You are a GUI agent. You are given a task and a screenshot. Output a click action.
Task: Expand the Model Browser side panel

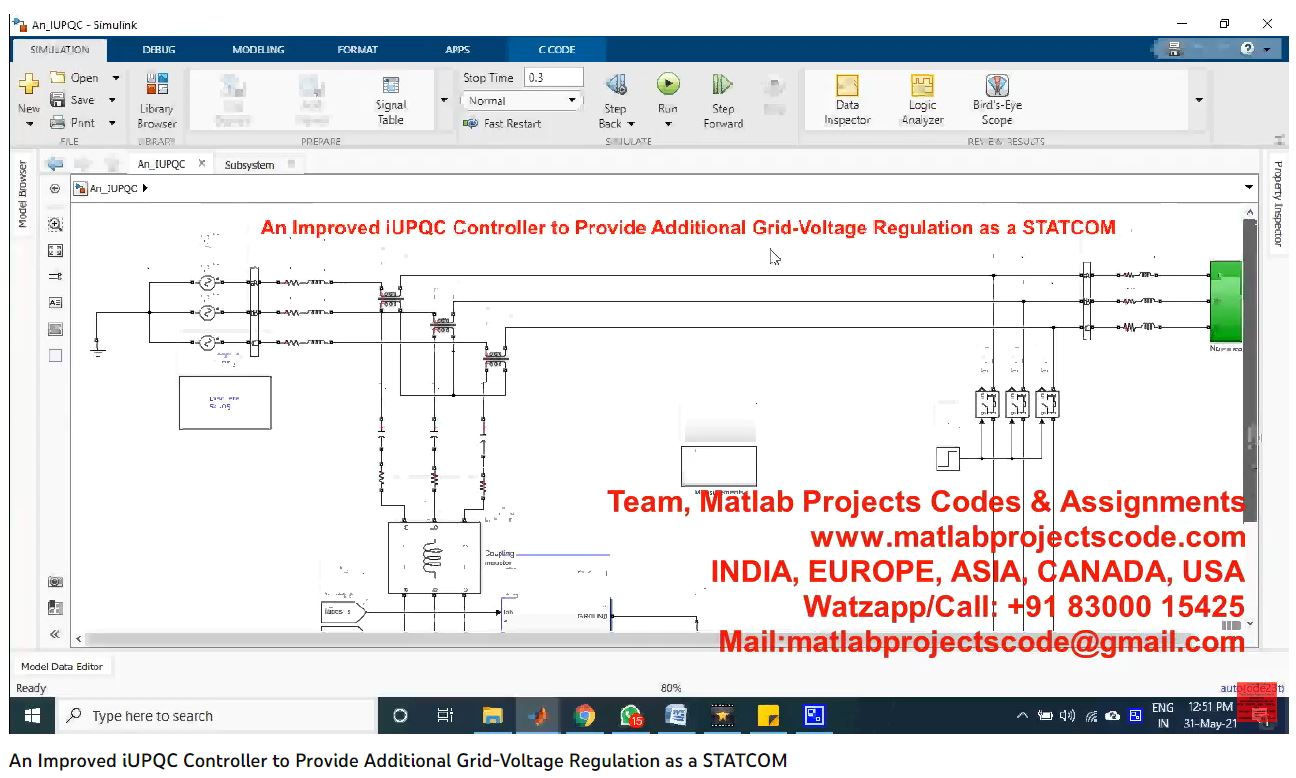(23, 195)
